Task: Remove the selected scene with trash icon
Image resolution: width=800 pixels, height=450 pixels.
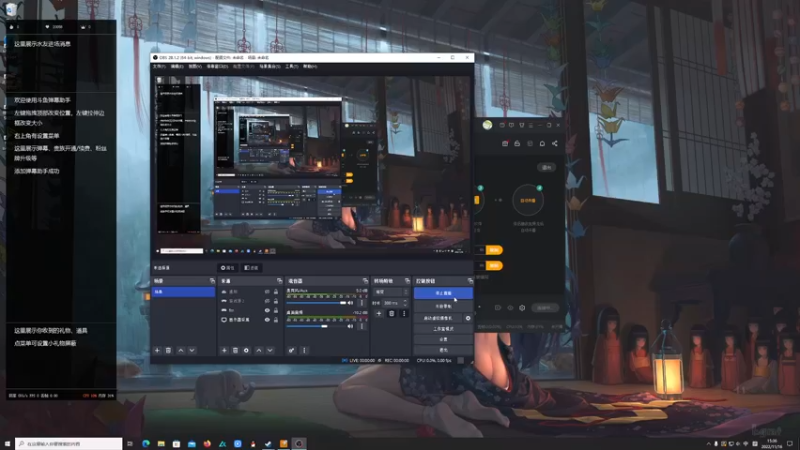Action: click(x=168, y=351)
